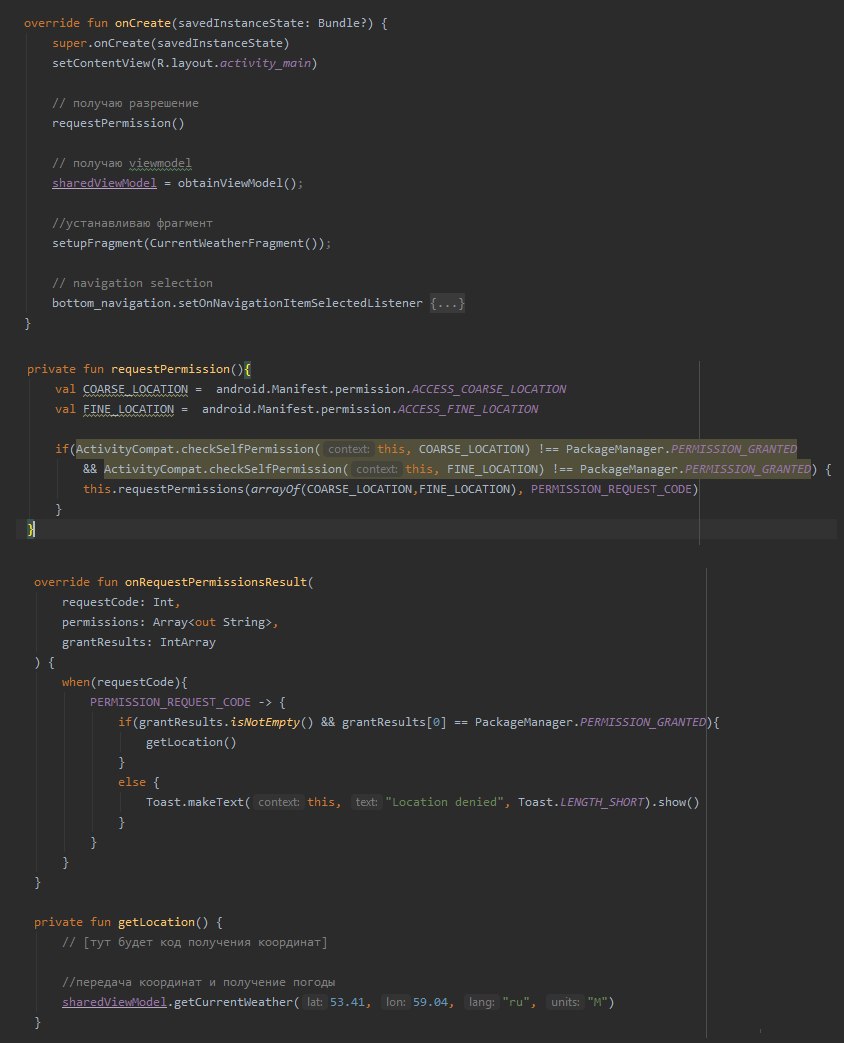Click comment '// получаю разрешение'
Viewport: 844px width, 1043px height.
click(x=125, y=103)
